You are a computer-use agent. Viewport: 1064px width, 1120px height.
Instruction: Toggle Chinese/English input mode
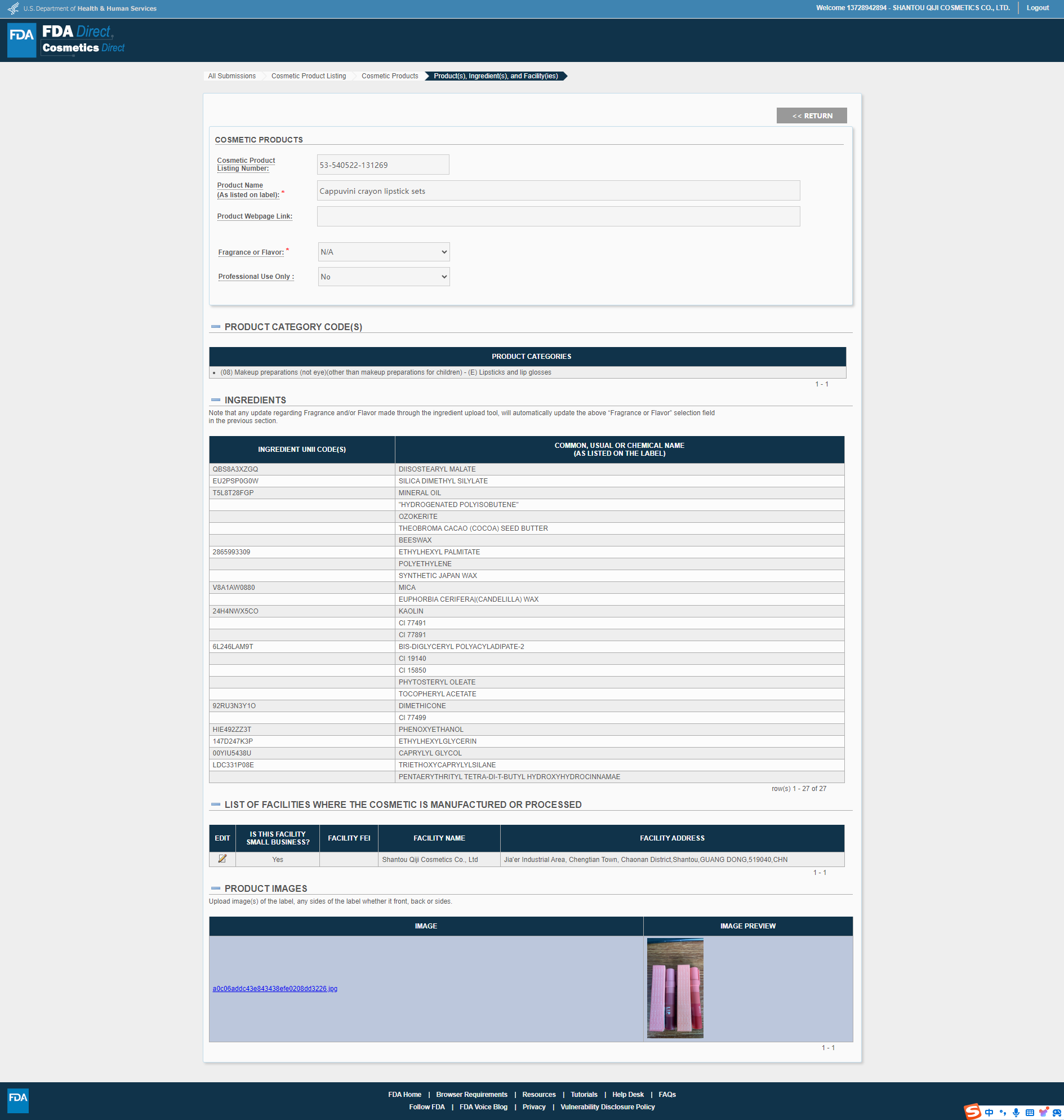989,1113
